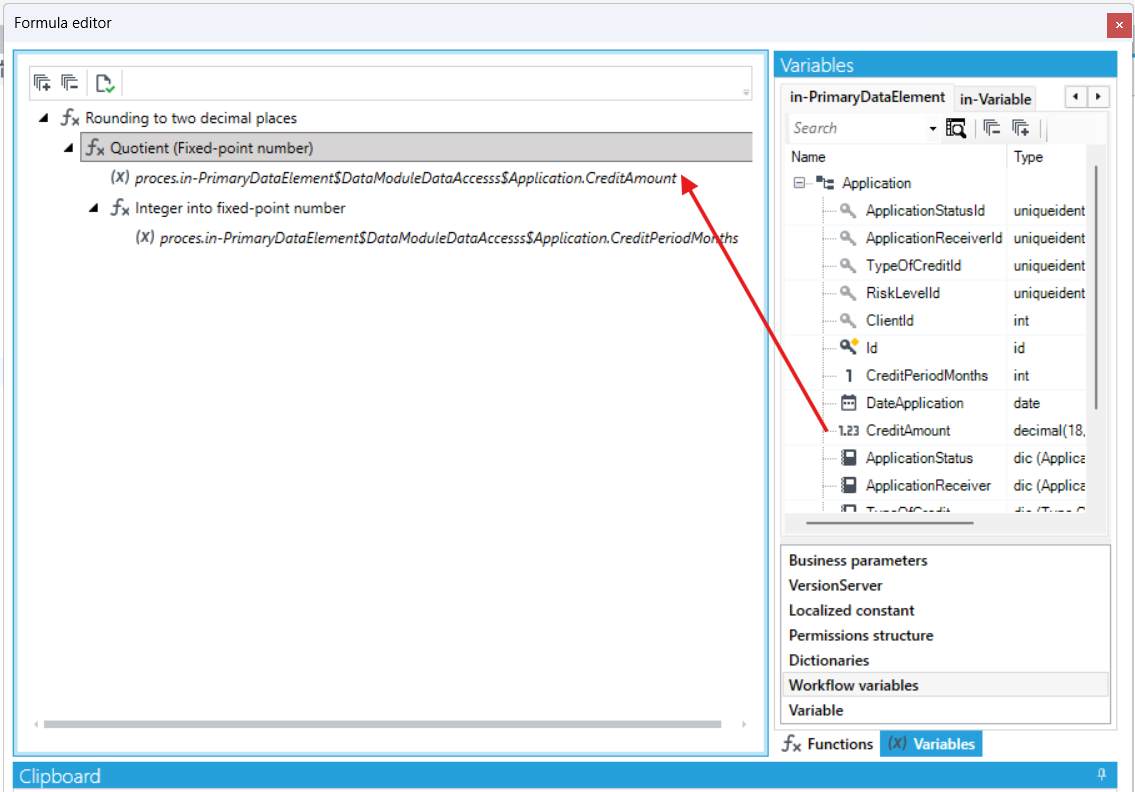Viewport: 1135px width, 792px height.
Task: Click the dictionary icon beside ApplicationReceiver
Action: pos(848,485)
